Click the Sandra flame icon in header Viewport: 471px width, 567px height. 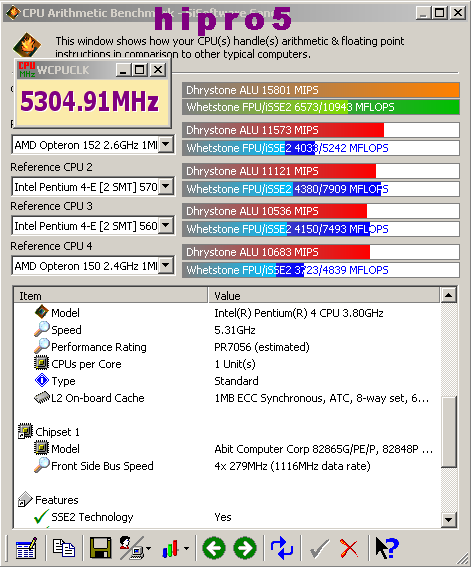point(27,45)
